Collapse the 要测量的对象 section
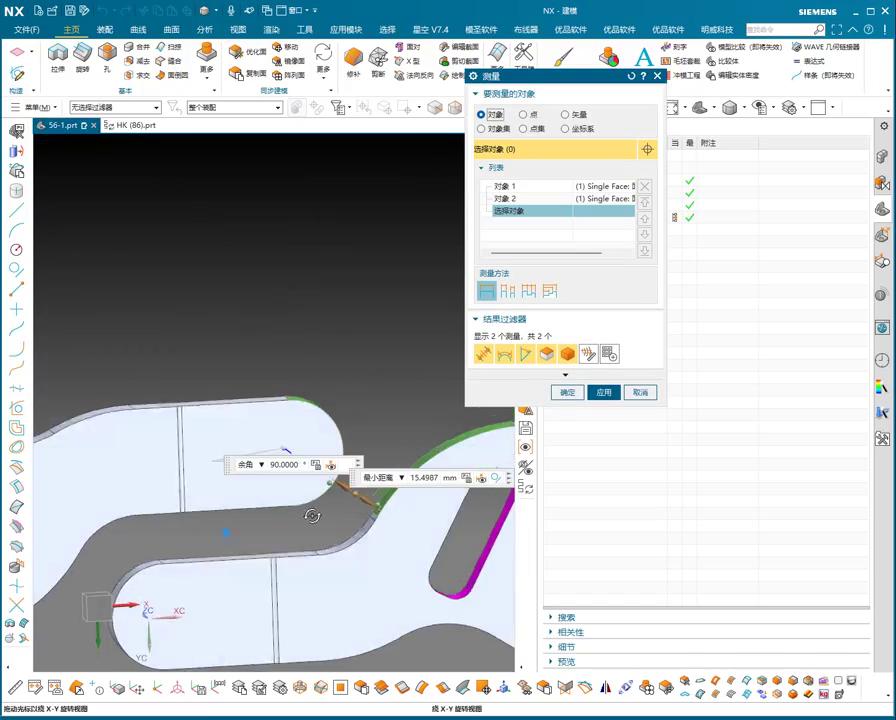This screenshot has height=720, width=896. click(477, 93)
